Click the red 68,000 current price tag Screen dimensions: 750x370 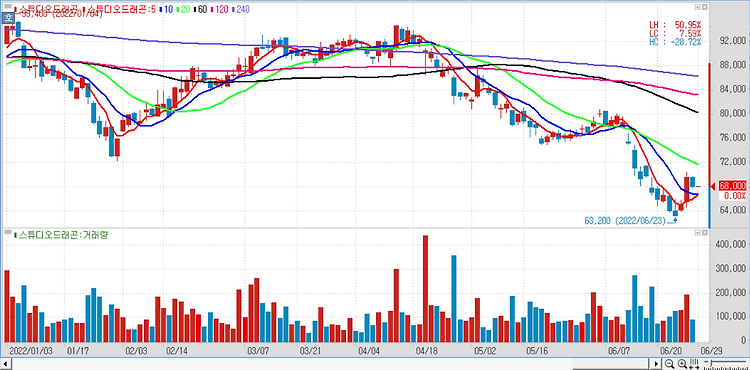732,185
